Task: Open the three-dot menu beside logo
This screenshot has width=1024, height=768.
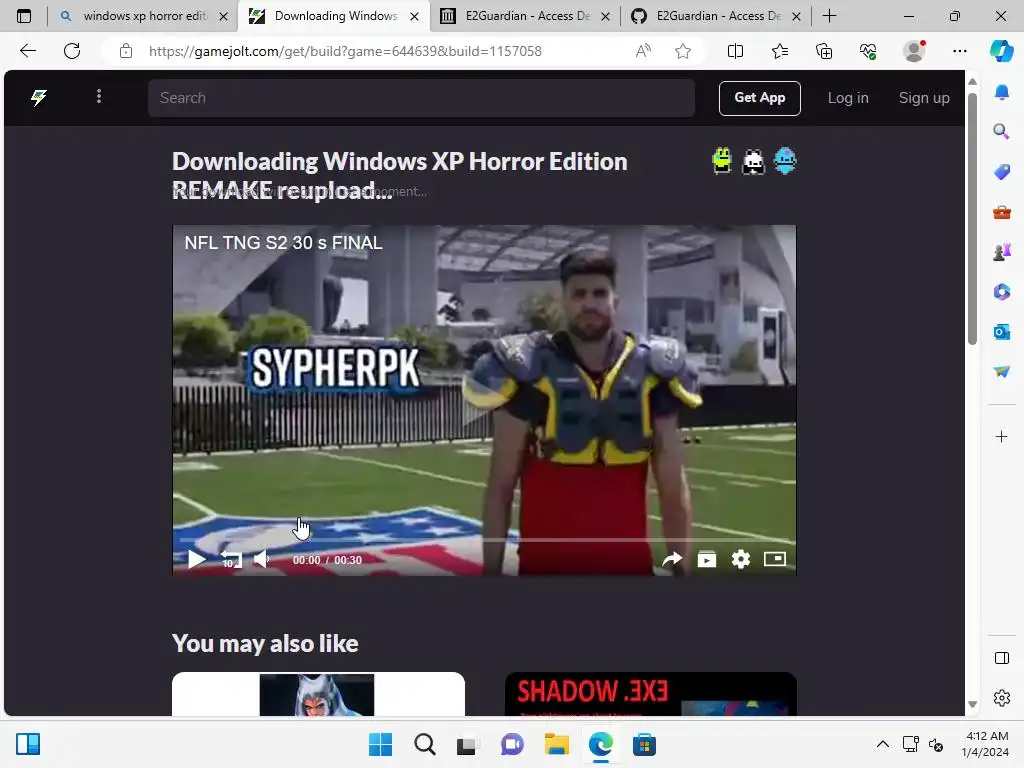Action: click(99, 97)
